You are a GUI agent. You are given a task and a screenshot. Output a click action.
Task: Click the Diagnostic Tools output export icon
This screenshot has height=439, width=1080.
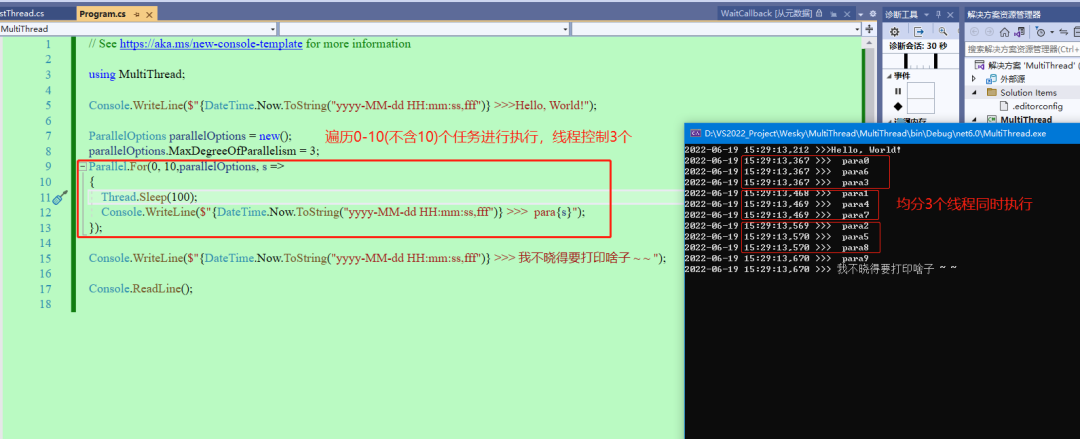pyautogui.click(x=919, y=32)
